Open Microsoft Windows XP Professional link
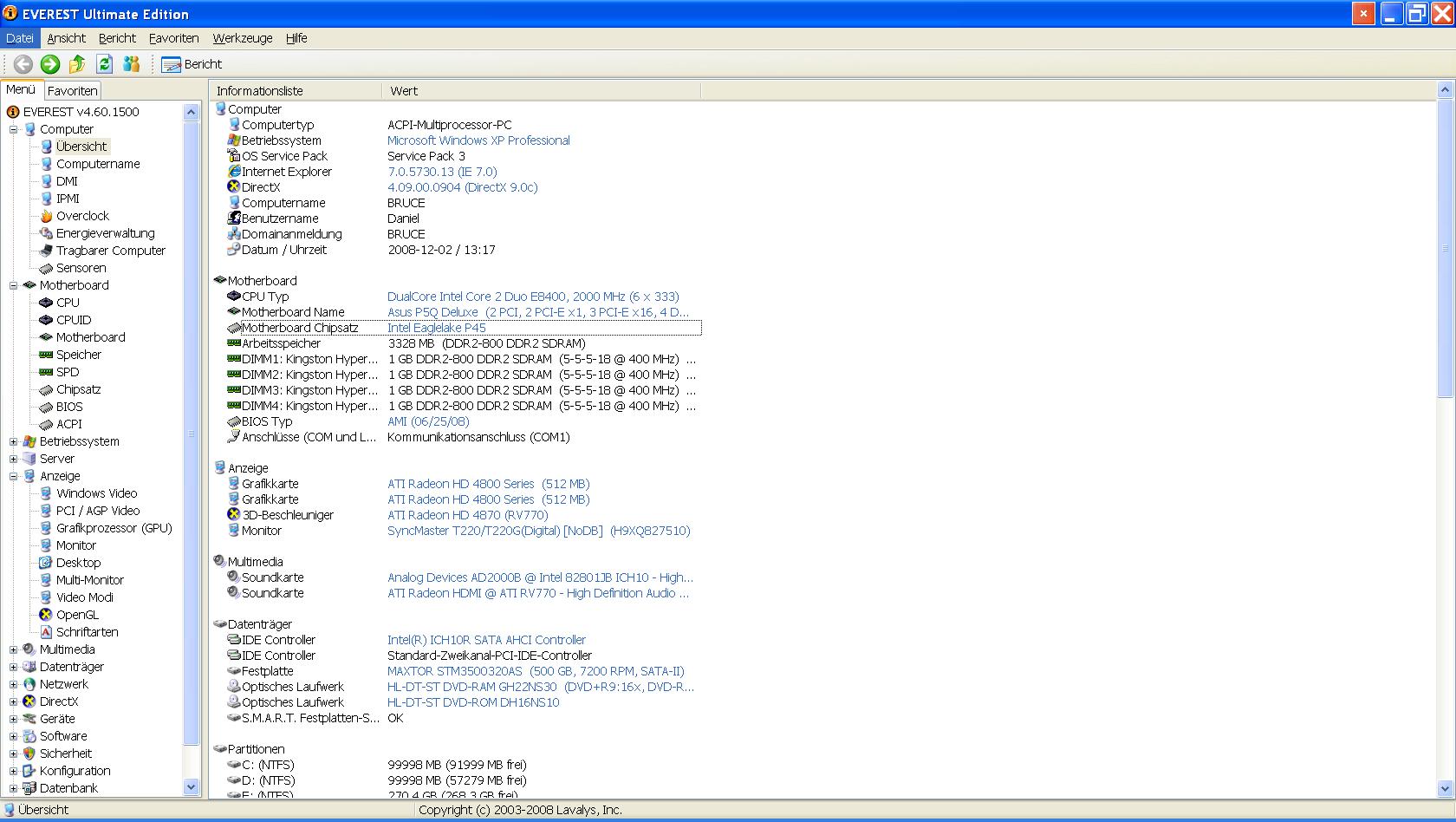Viewport: 1456px width, 822px height. (x=478, y=140)
